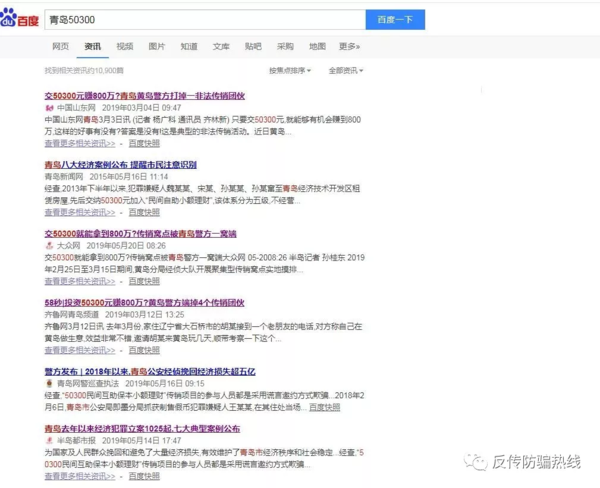Open the 58秒!投资50300元赚800万 result
The height and width of the screenshot is (488, 600).
pos(144,302)
